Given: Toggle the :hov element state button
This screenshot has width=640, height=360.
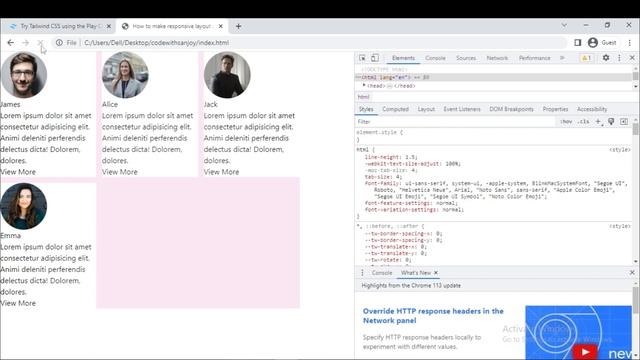Looking at the screenshot, I should pos(566,122).
